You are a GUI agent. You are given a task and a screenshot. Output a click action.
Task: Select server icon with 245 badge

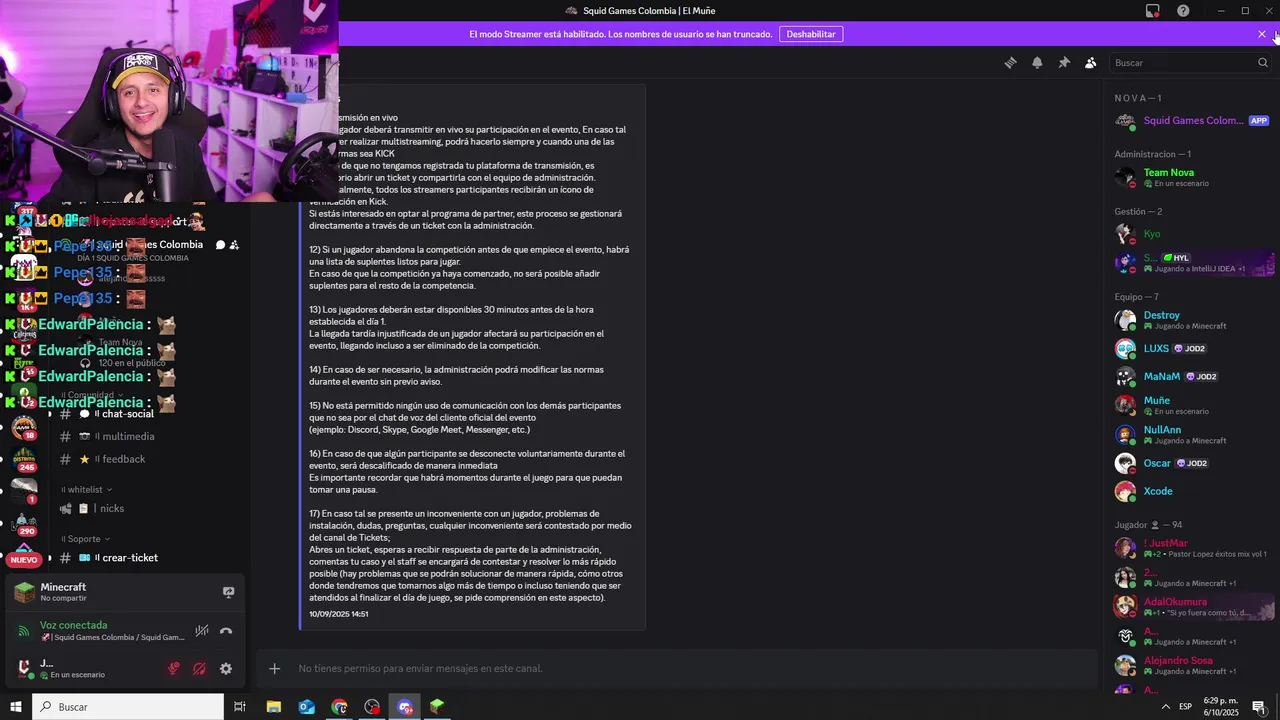(24, 460)
